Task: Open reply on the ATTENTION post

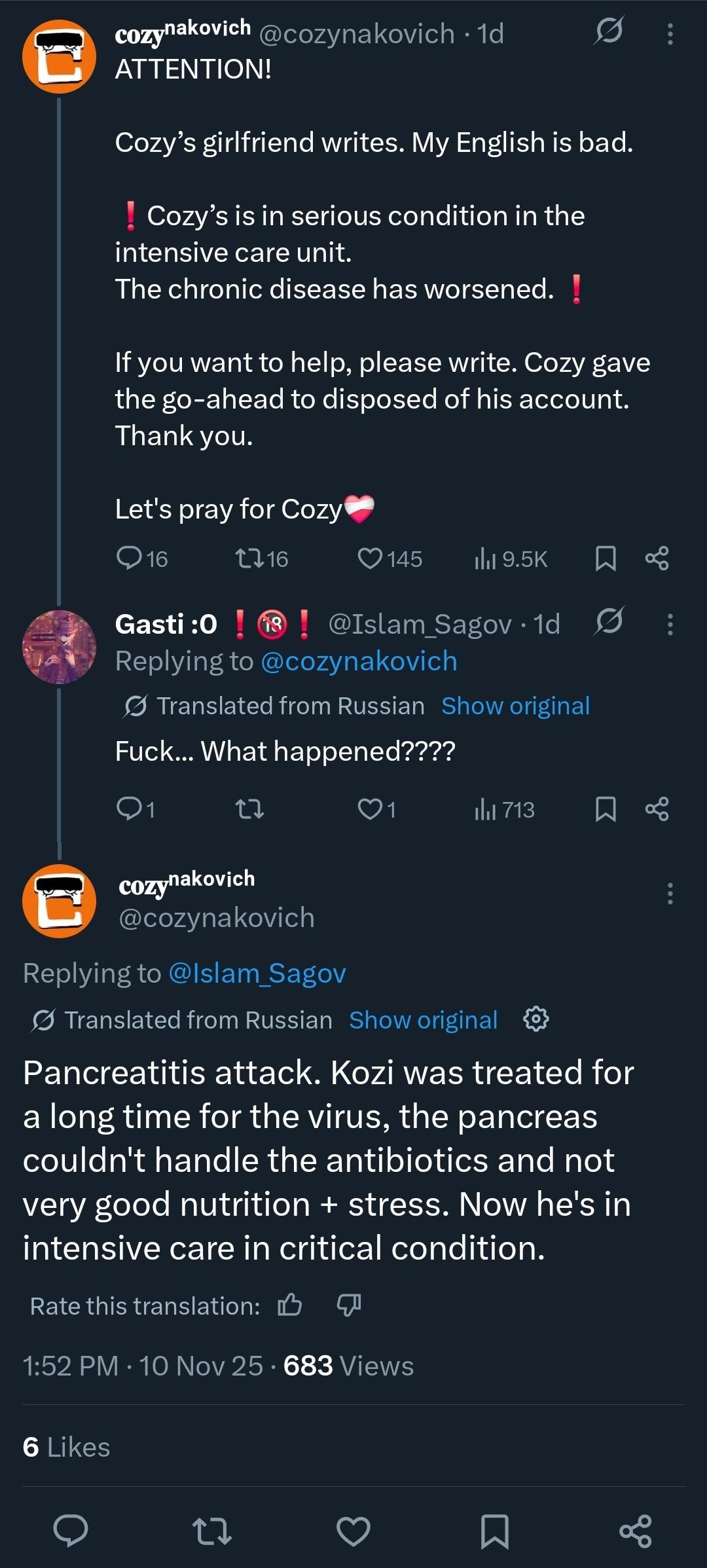Action: (x=130, y=558)
